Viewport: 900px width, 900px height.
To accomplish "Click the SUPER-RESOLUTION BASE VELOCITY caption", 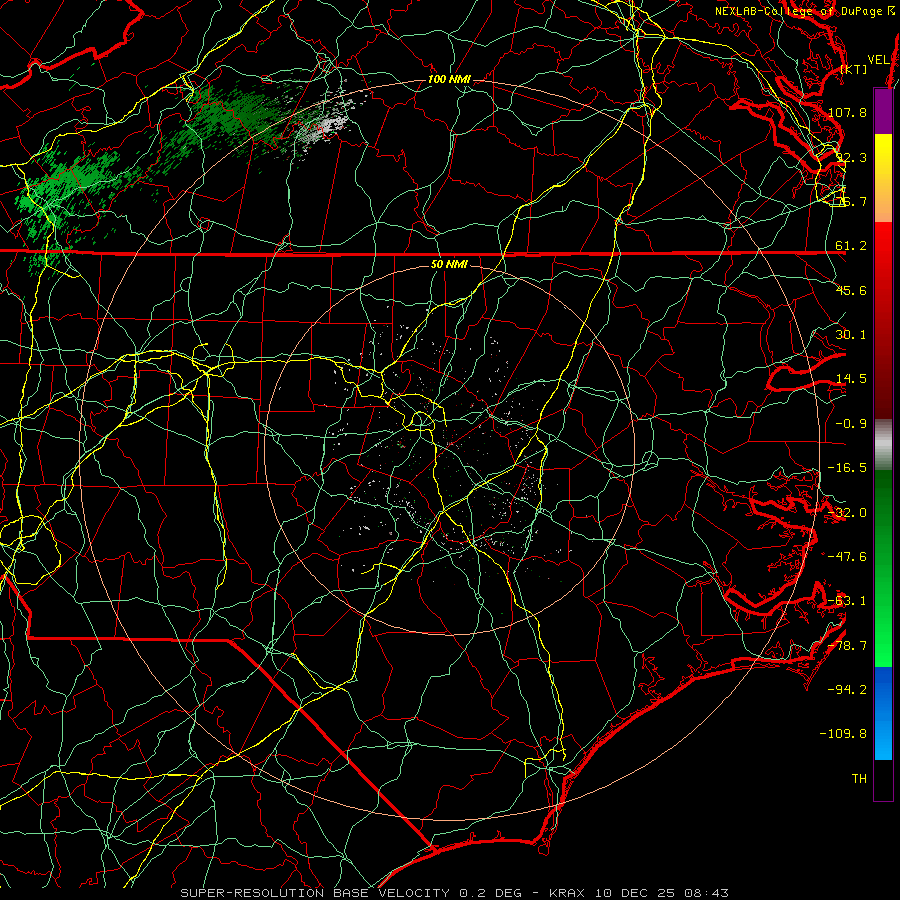I will (315, 893).
